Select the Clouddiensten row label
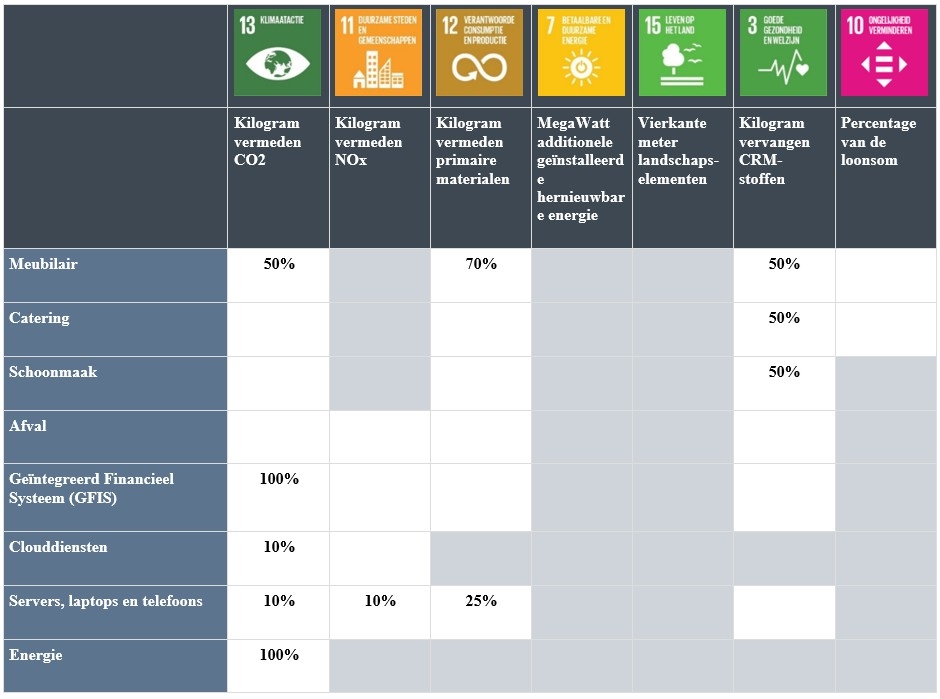This screenshot has height=699, width=940. coord(58,548)
